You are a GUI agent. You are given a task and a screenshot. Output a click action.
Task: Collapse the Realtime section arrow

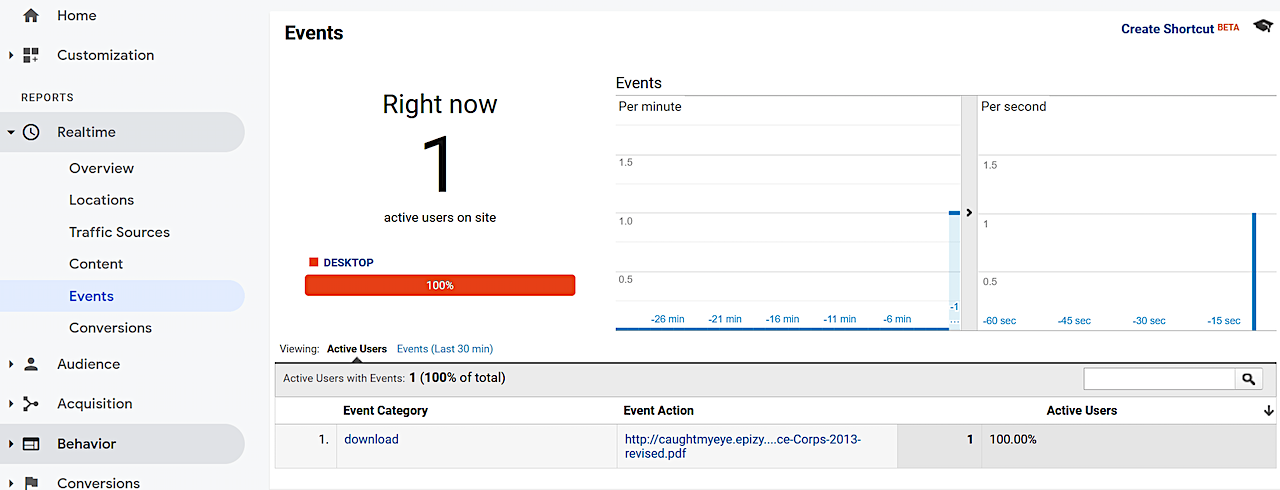(x=10, y=132)
